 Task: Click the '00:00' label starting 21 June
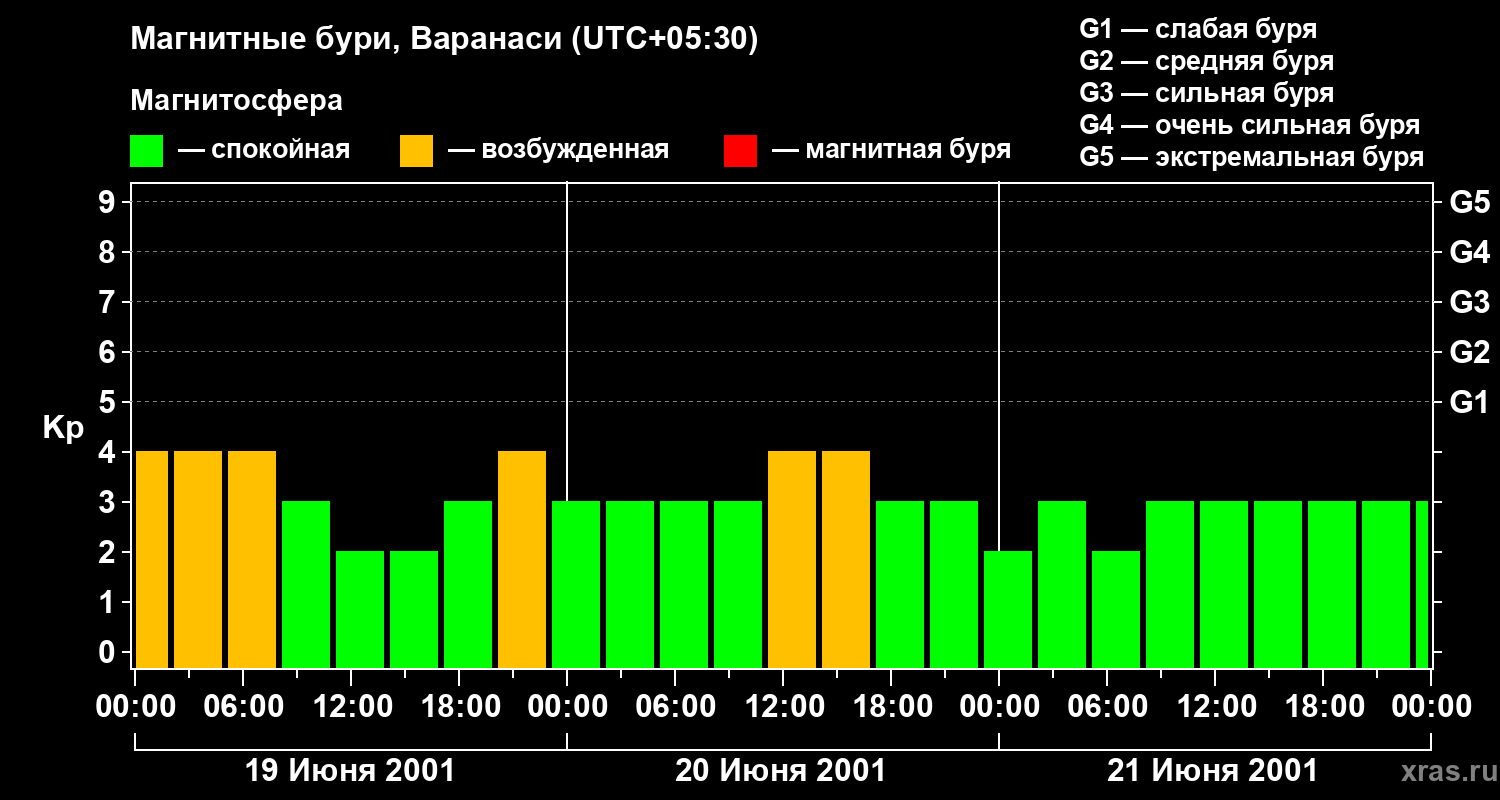click(x=999, y=706)
